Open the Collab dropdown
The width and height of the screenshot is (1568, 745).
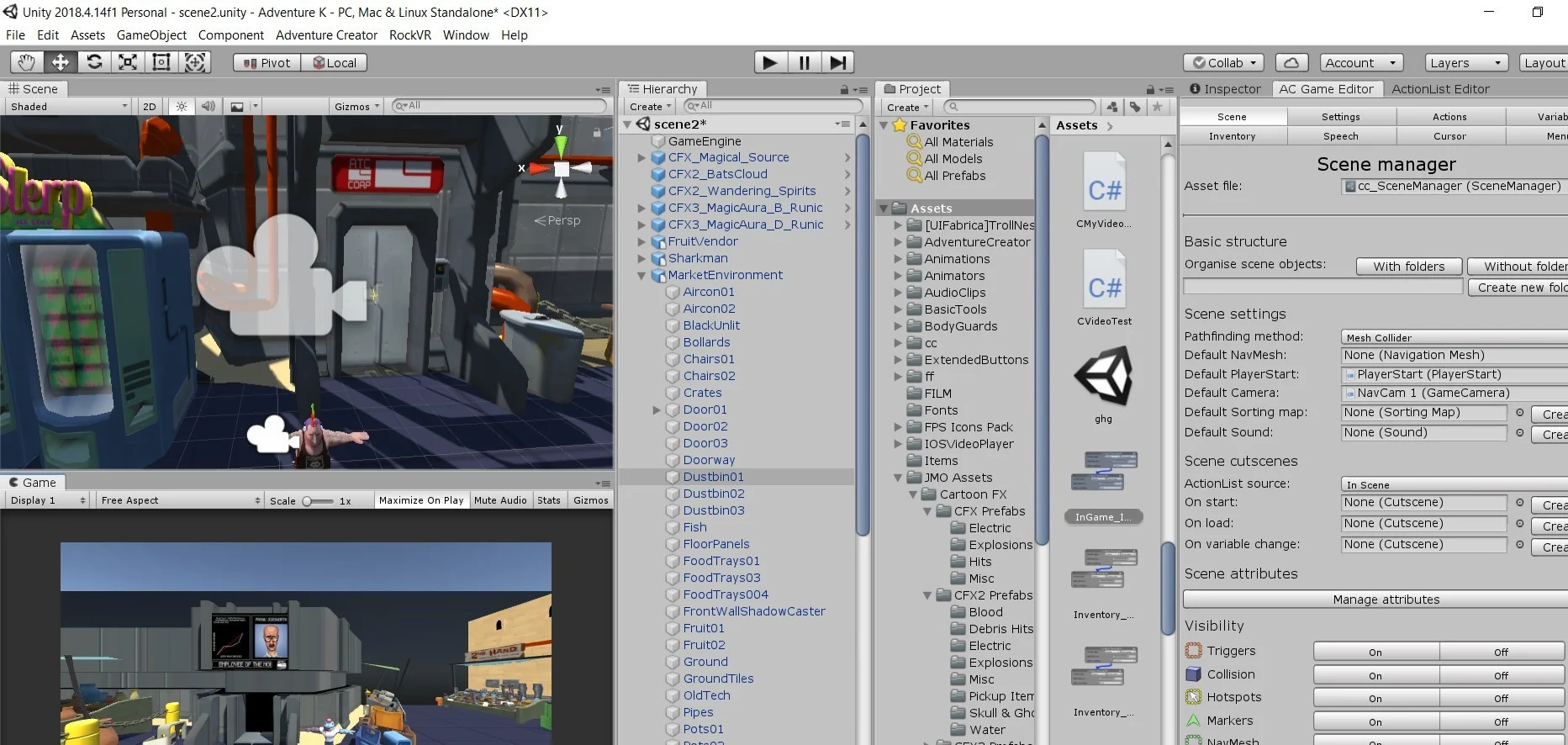pos(1224,63)
